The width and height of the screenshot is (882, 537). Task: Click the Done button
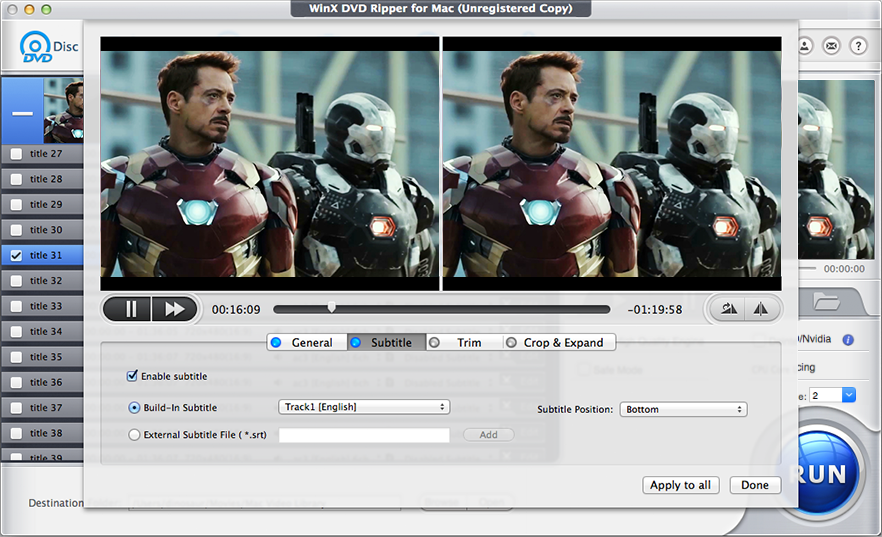(x=755, y=485)
